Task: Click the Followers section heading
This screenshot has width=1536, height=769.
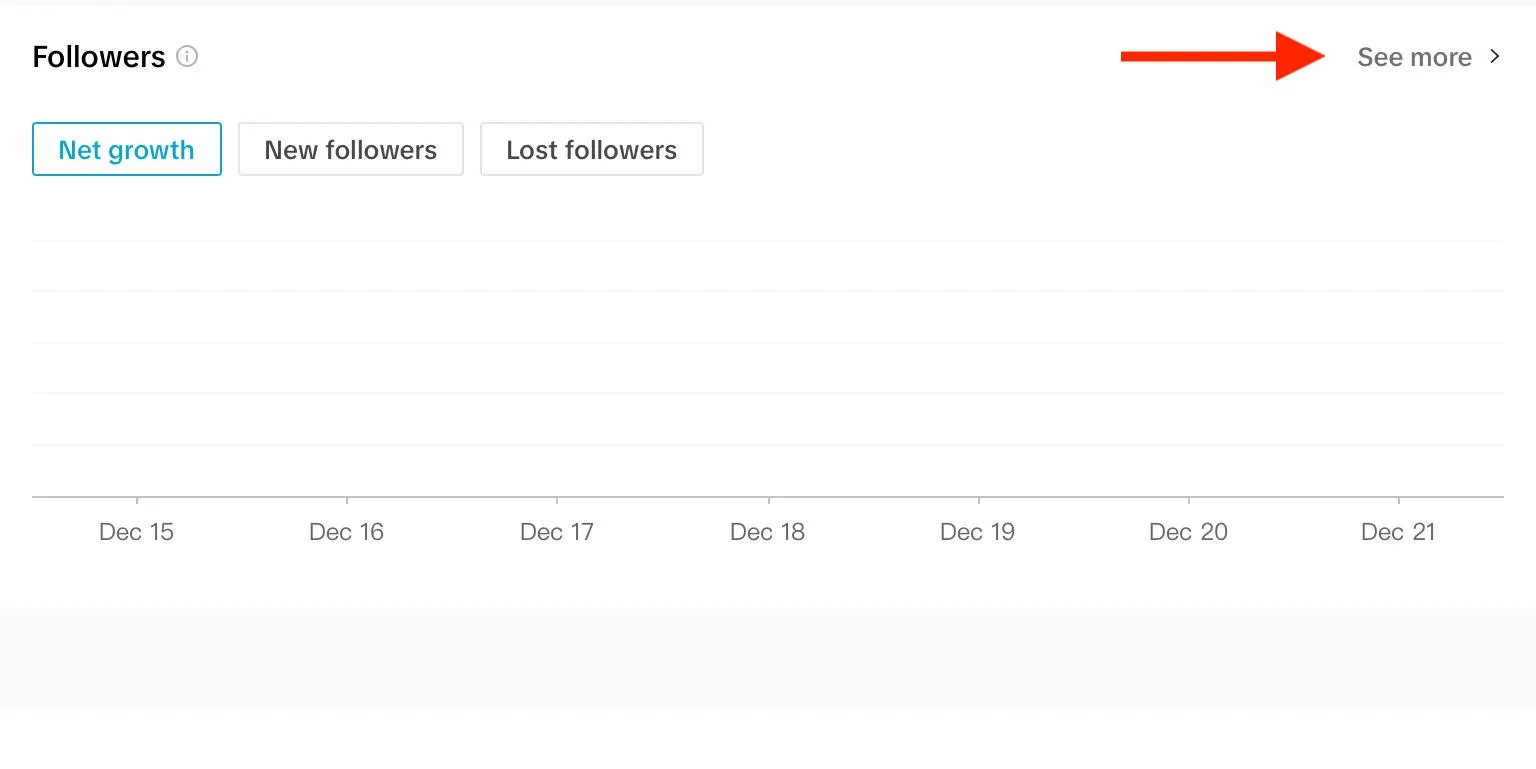Action: click(x=98, y=57)
